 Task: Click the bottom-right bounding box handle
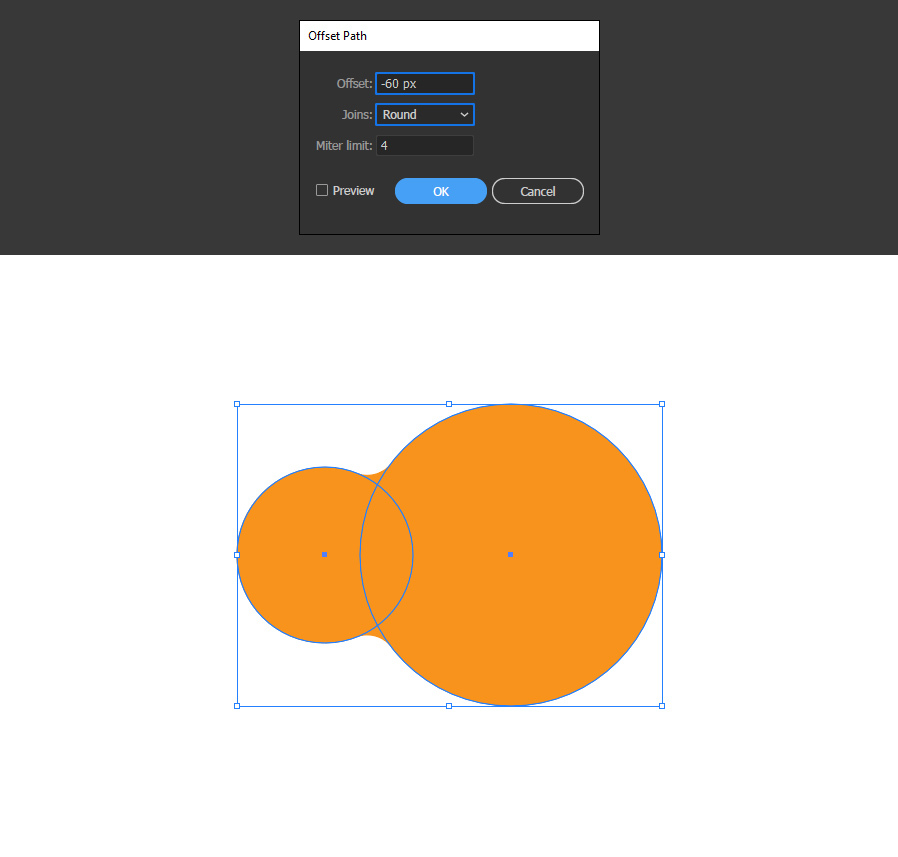[662, 706]
